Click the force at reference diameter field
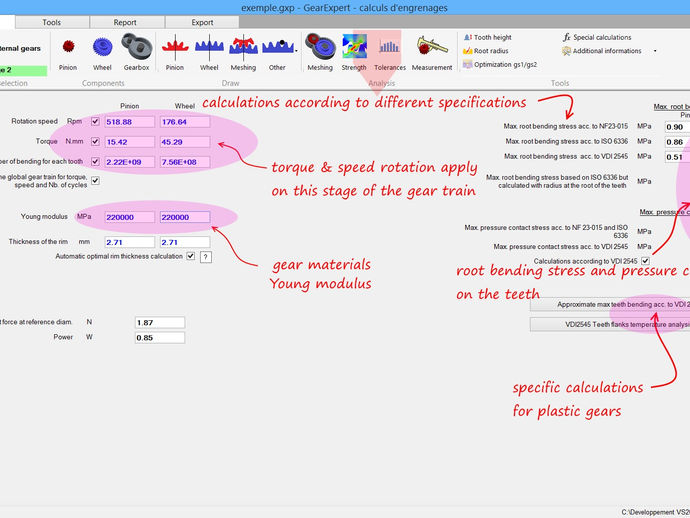 coord(160,323)
